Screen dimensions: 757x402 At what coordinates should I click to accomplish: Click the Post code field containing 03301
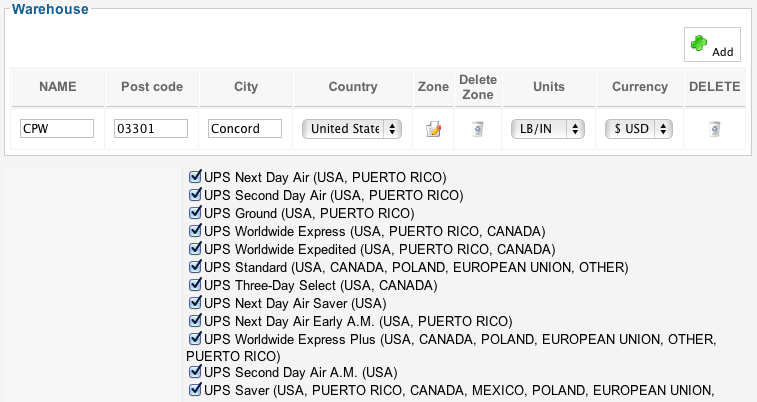pyautogui.click(x=151, y=129)
